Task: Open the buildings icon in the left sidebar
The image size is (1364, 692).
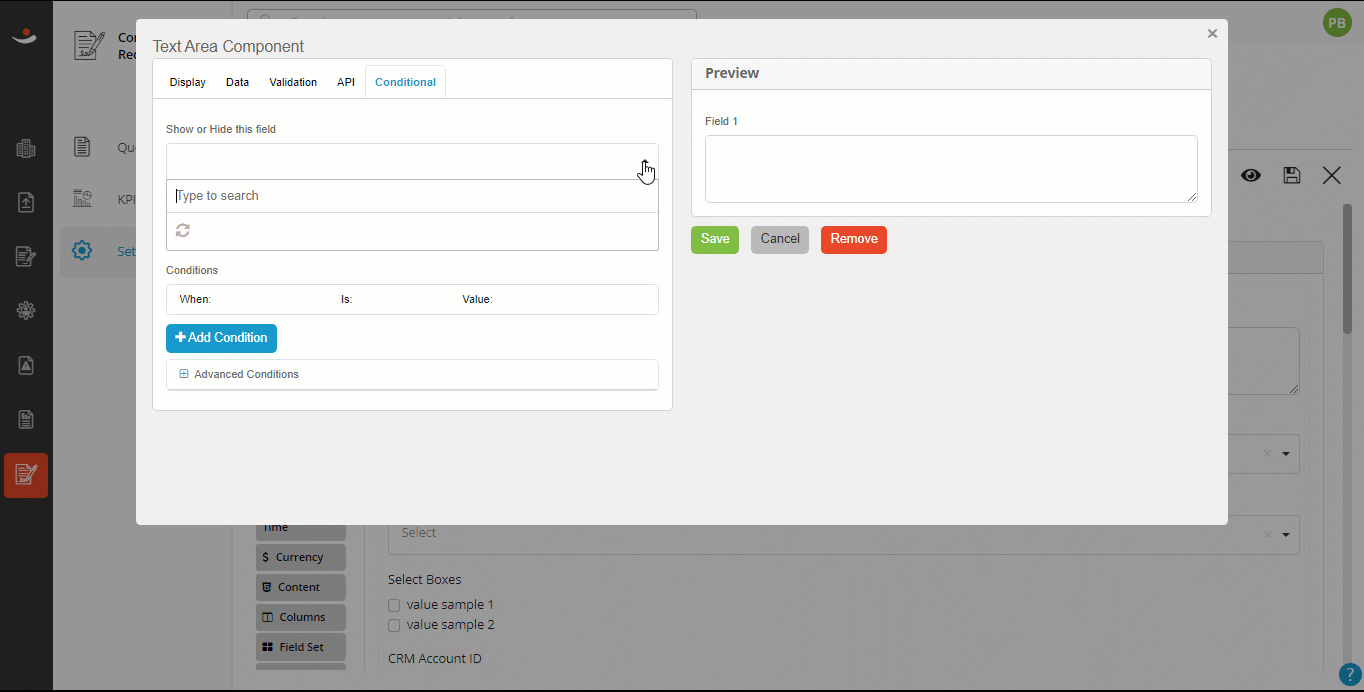Action: (26, 149)
